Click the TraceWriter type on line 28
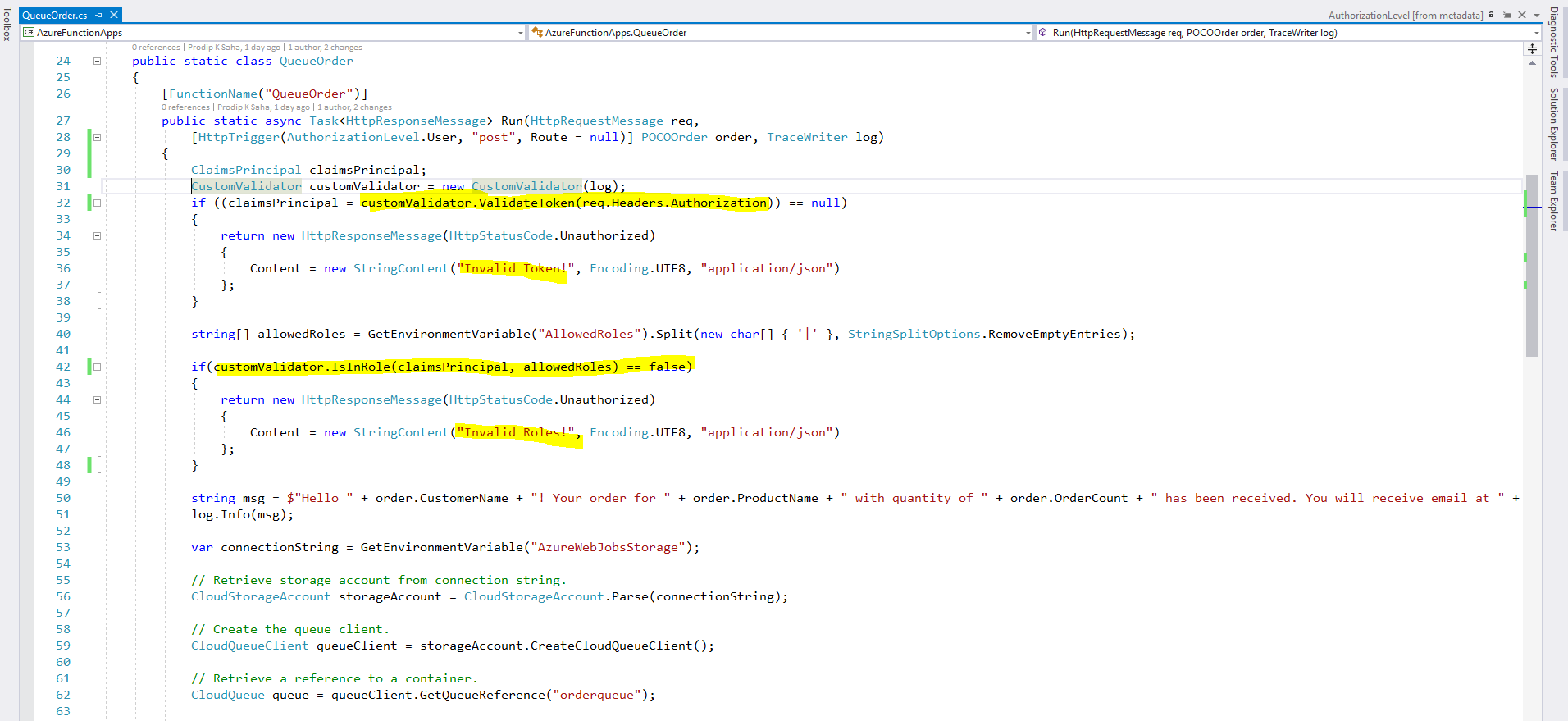1568x721 pixels. (807, 137)
